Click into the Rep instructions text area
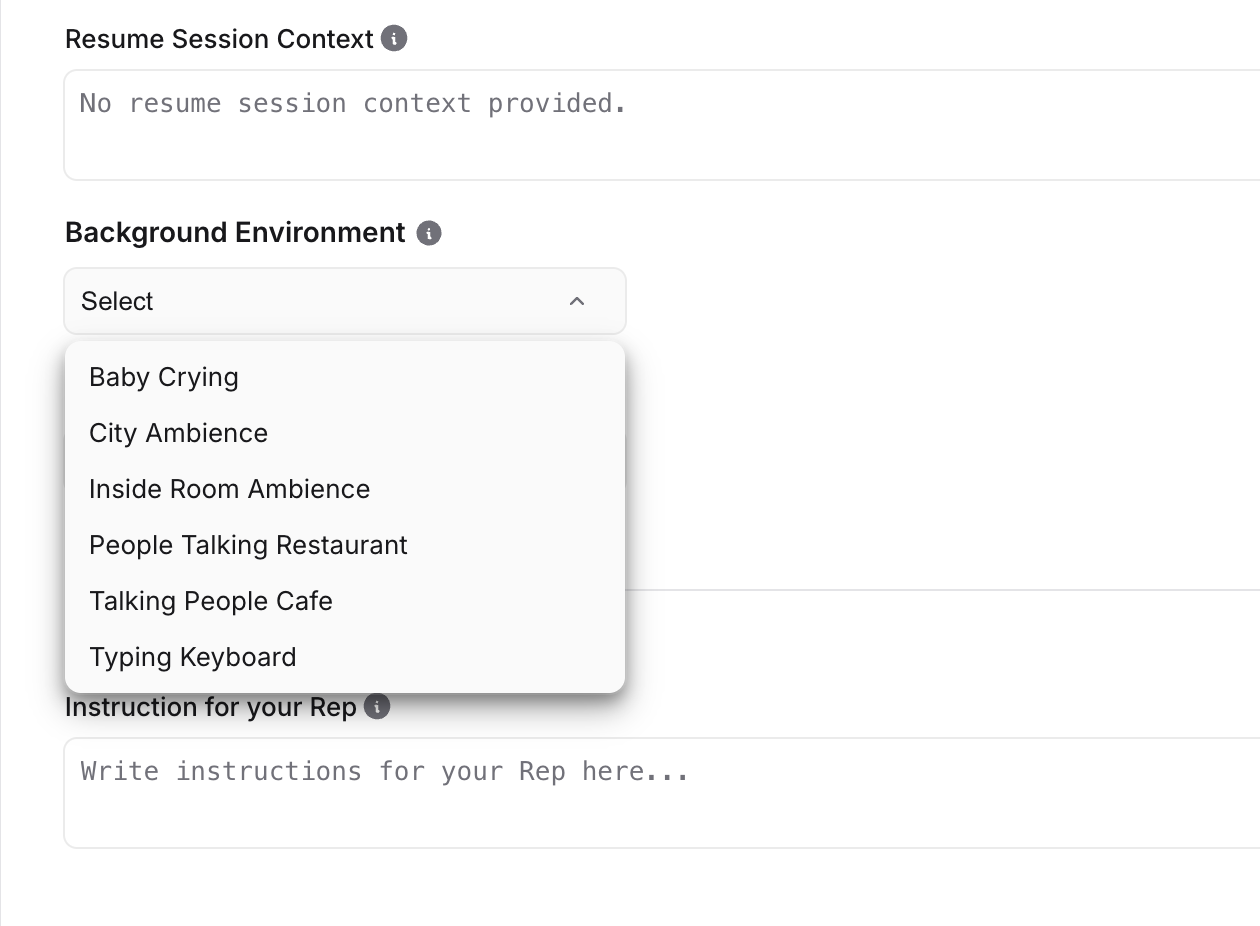This screenshot has height=926, width=1260. pos(660,812)
